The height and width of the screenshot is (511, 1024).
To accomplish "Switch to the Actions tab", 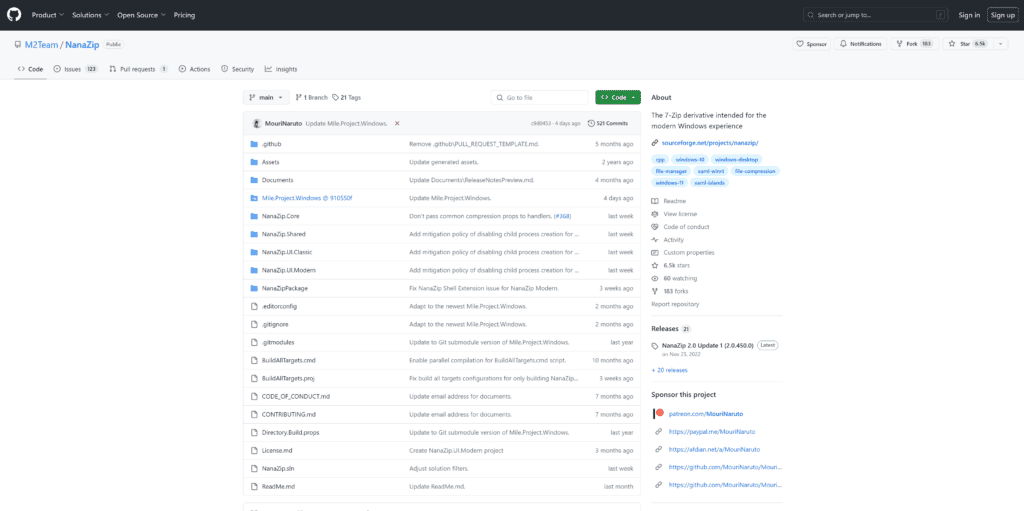I will 195,69.
